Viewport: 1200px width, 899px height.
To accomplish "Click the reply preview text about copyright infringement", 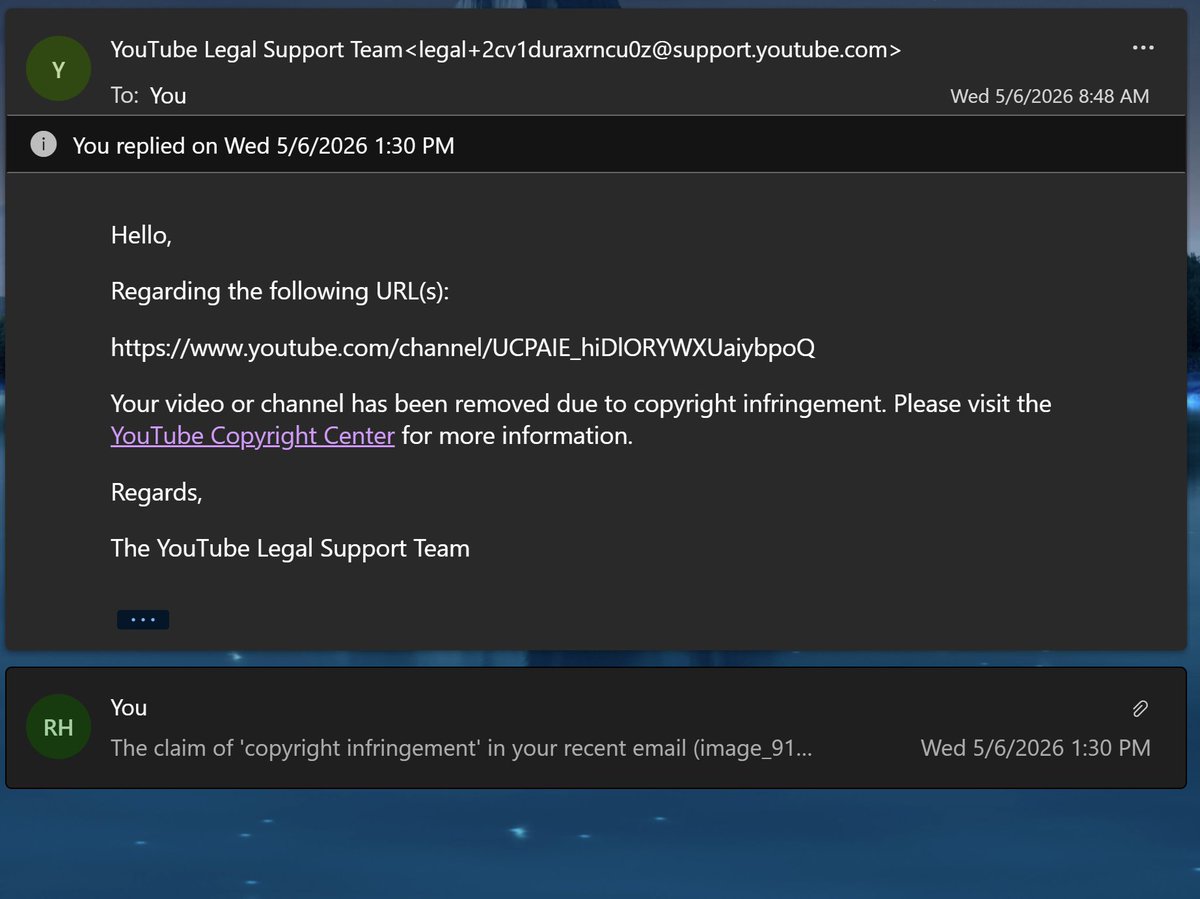I will (461, 748).
